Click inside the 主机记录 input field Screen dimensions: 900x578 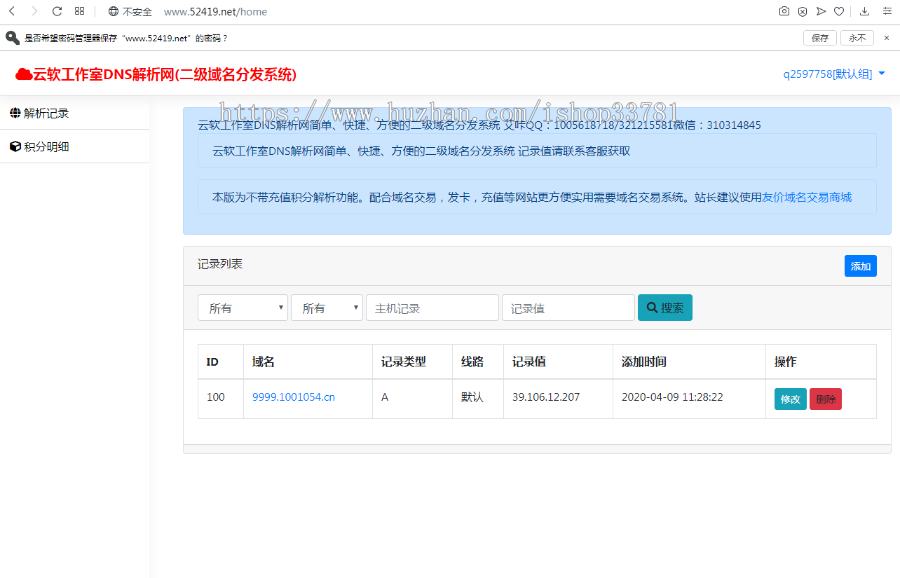[x=432, y=307]
